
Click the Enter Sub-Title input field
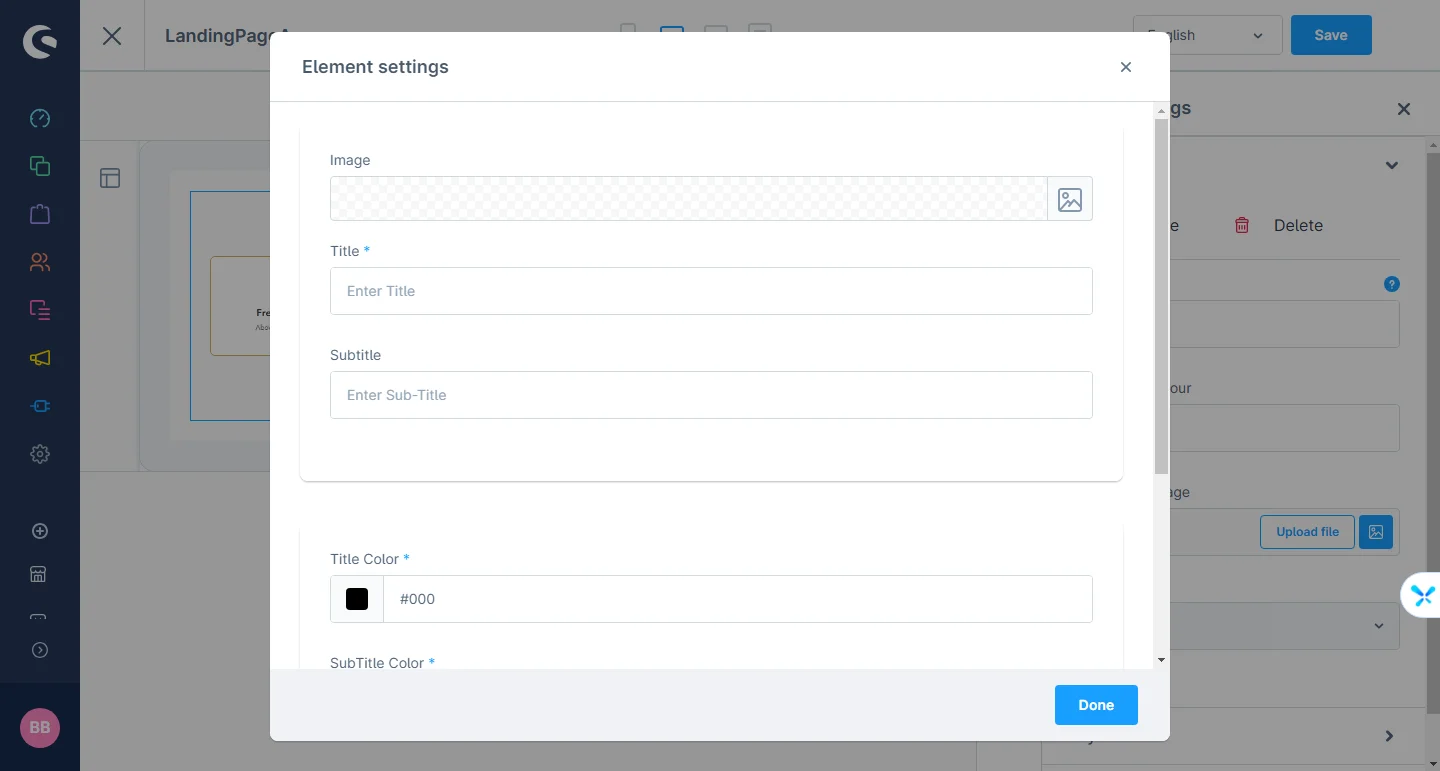[711, 395]
